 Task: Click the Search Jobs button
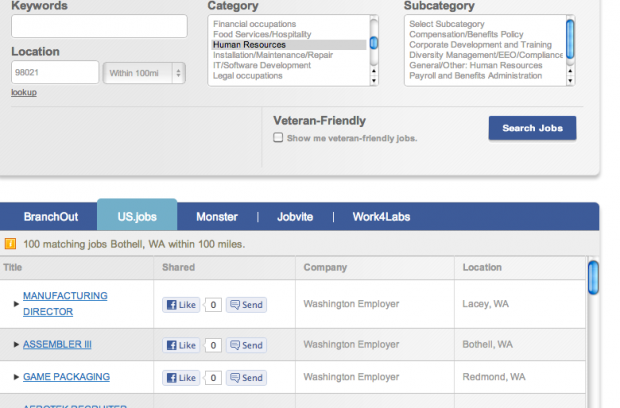[x=532, y=128]
